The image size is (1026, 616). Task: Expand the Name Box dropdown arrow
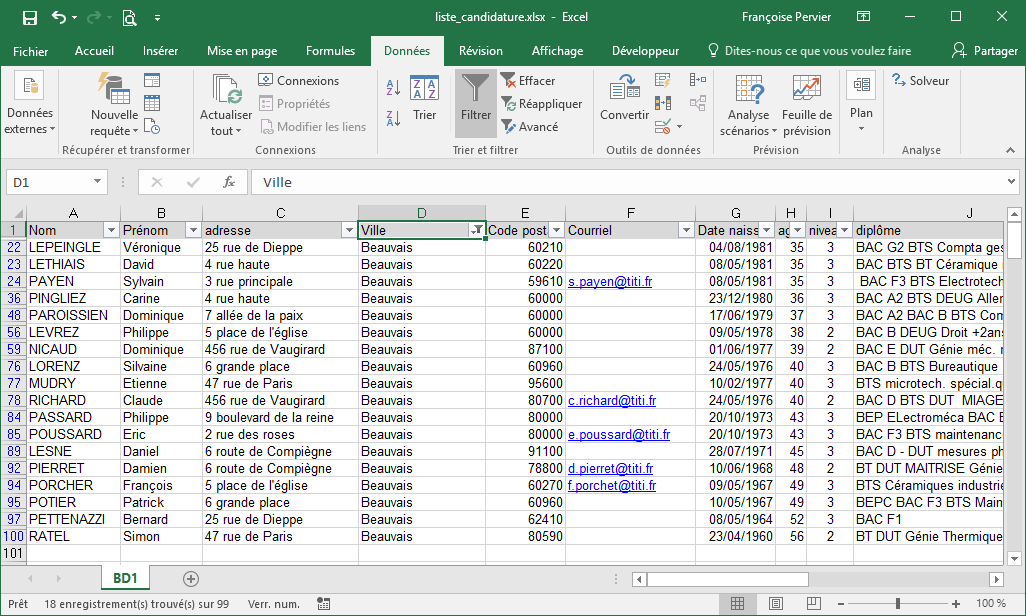(97, 182)
